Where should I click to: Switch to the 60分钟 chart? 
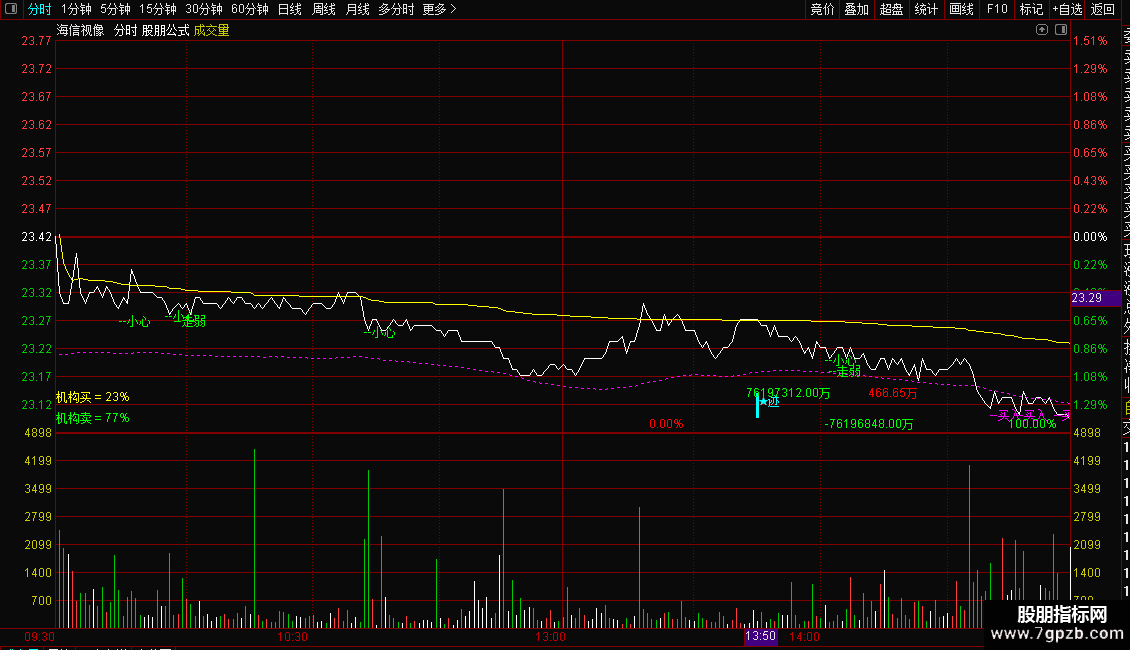pos(250,9)
